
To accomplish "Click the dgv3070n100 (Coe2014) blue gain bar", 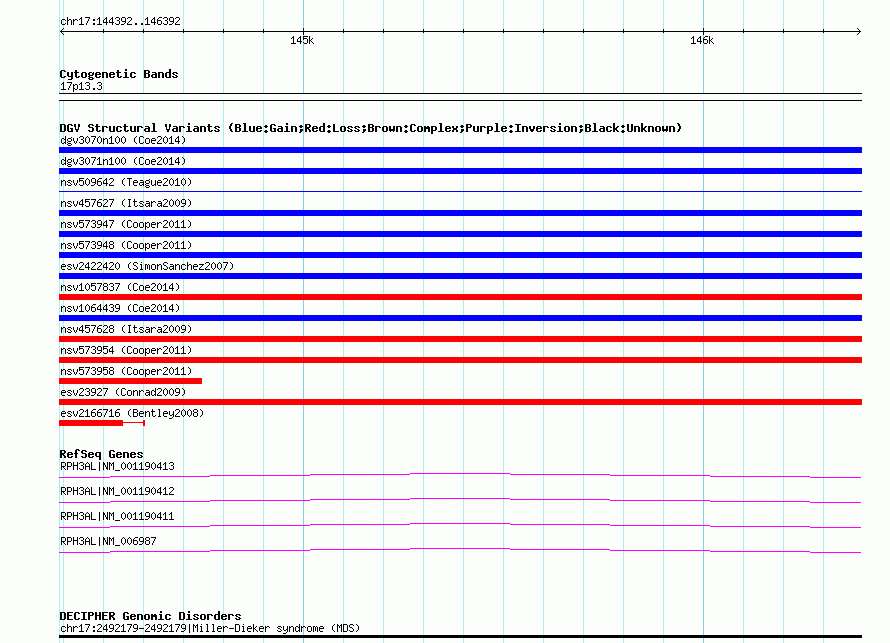I will click(x=460, y=150).
